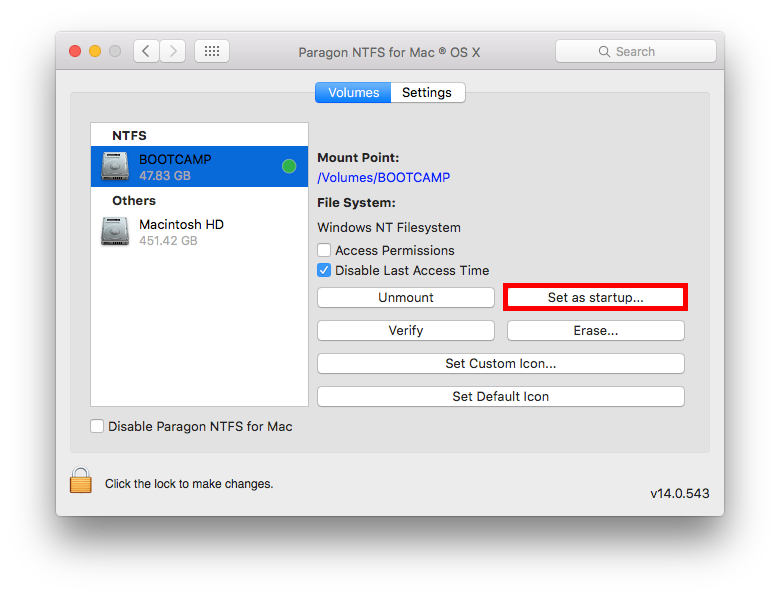Click the BOOTCAMP drive icon
780x596 pixels.
point(115,167)
